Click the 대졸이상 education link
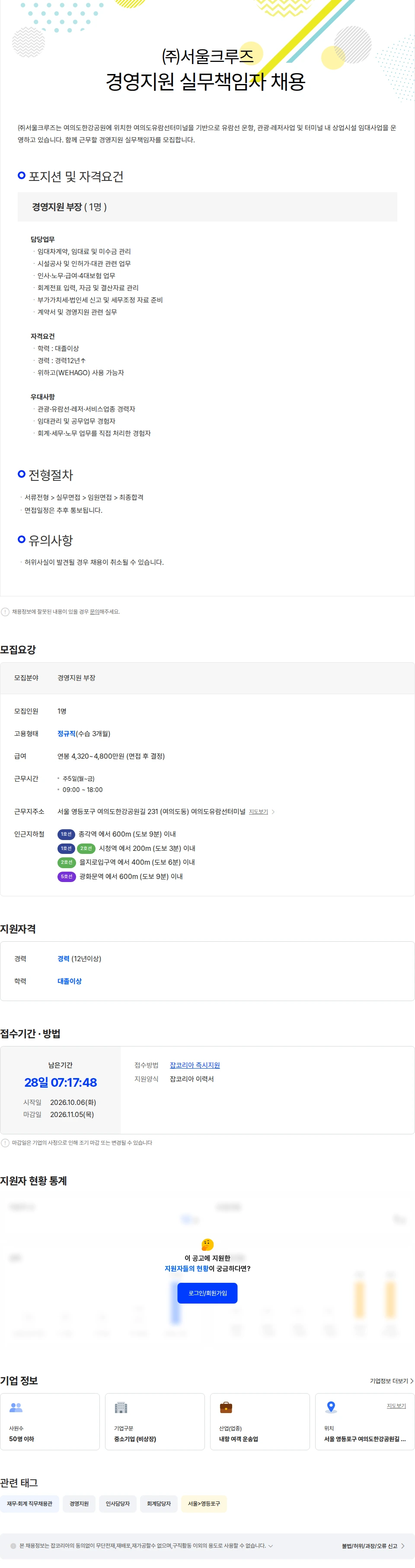The height and width of the screenshot is (1568, 415). point(69,981)
